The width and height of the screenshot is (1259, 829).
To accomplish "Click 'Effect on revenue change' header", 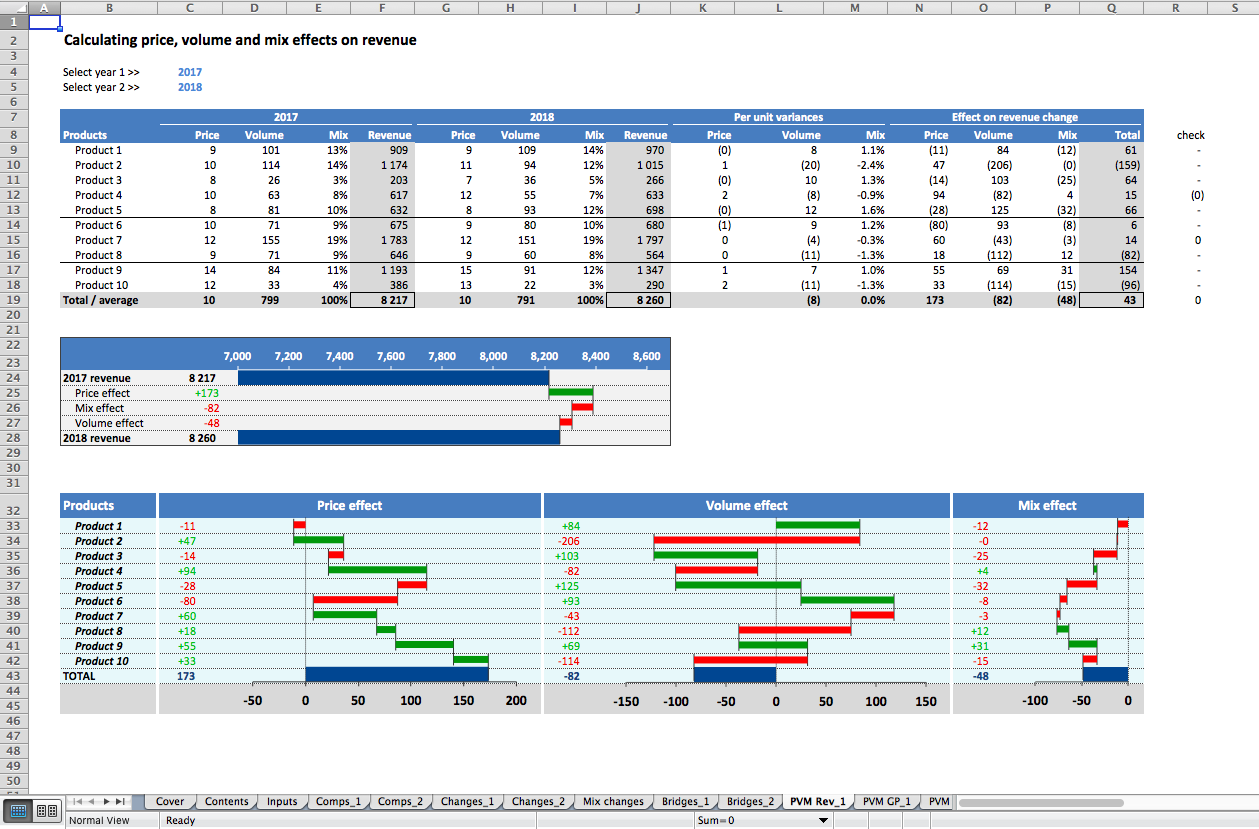I will 1014,118.
